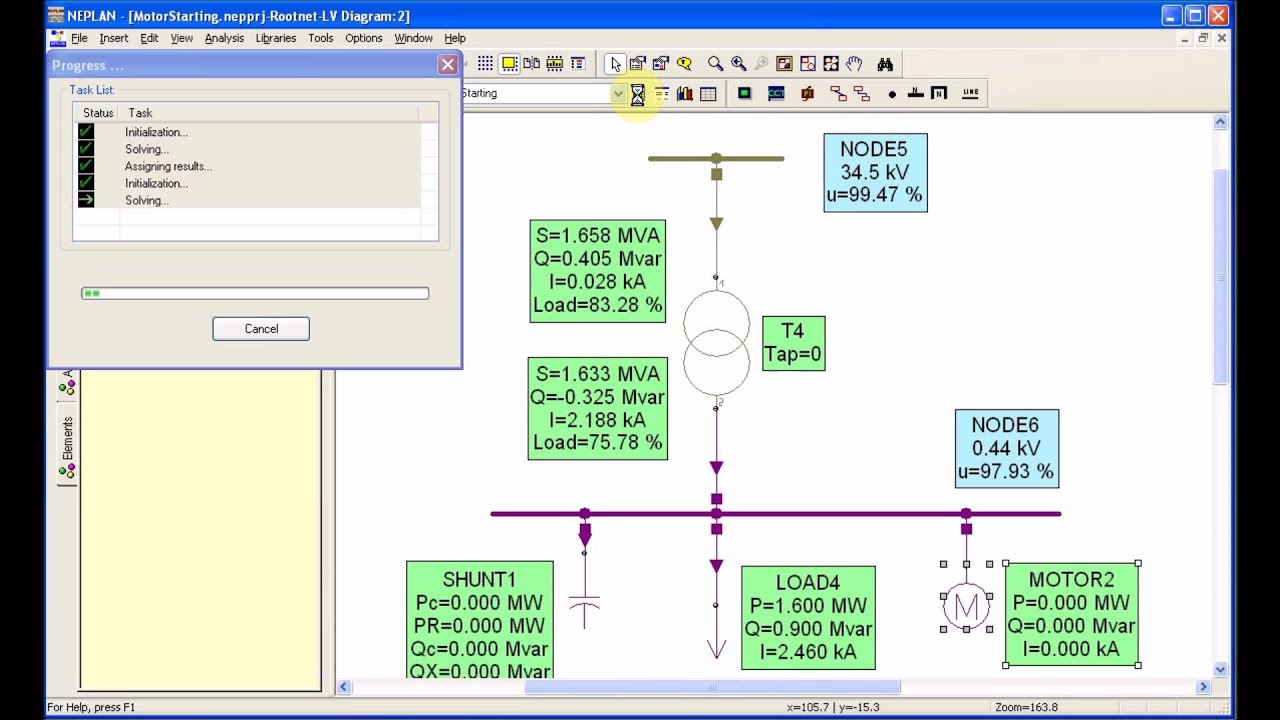
Task: Open the Insert menu
Action: coord(113,38)
